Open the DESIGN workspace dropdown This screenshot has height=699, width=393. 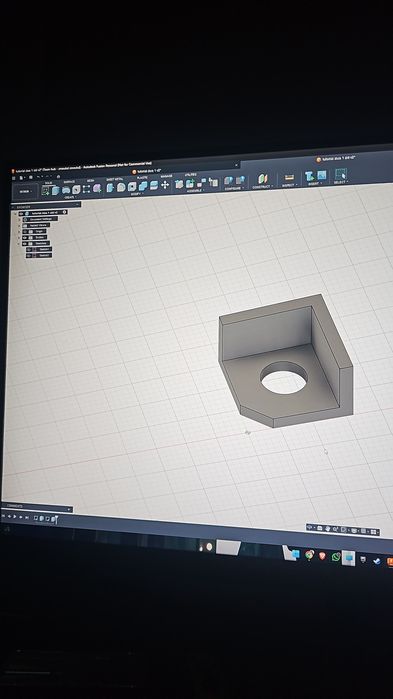[25, 192]
